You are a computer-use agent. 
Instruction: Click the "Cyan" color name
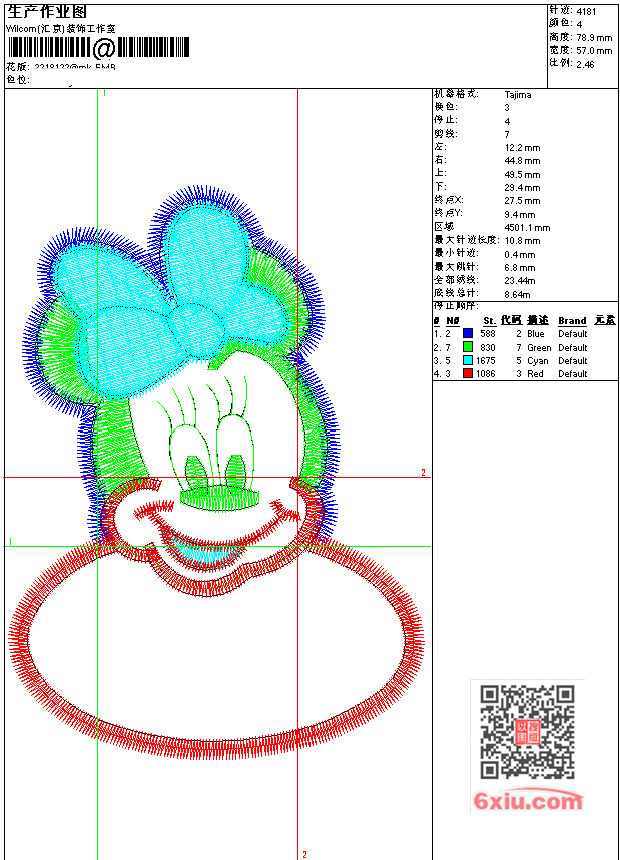pyautogui.click(x=538, y=361)
